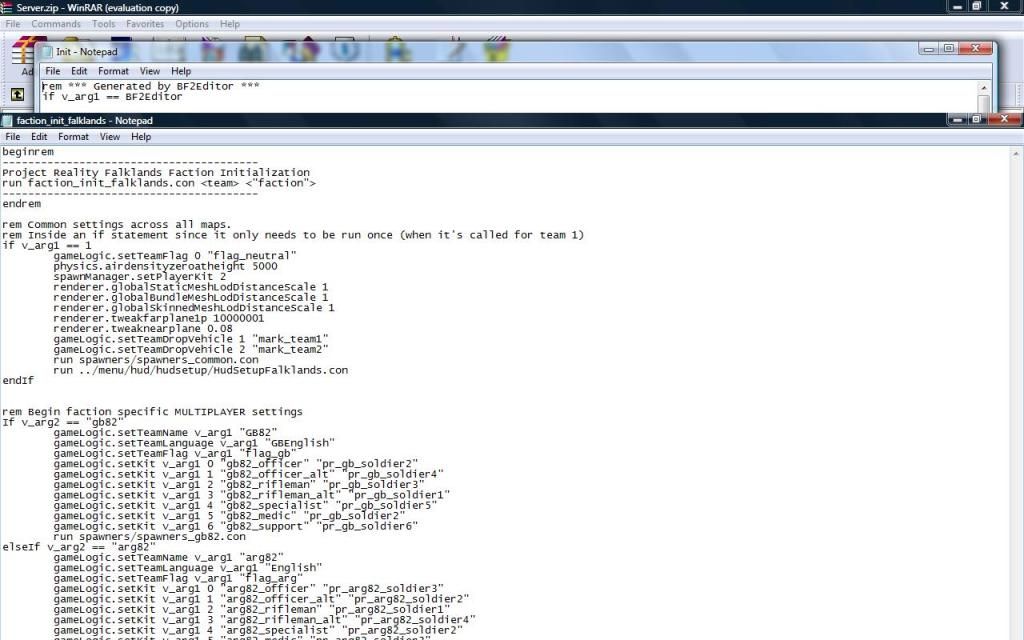The height and width of the screenshot is (640, 1024).
Task: Open Format menu in Init Notepad
Action: click(113, 72)
